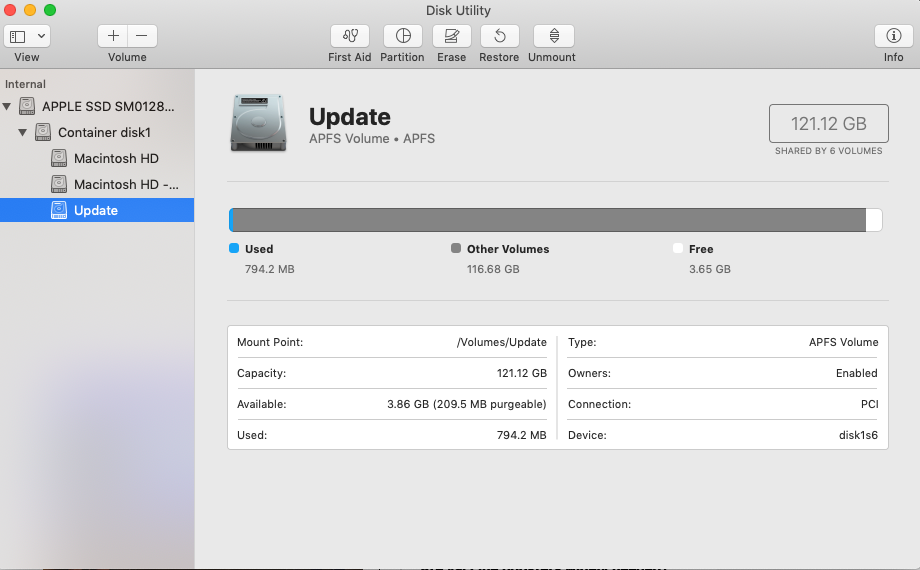Click the green zoom window button
Screen dimensions: 920x570
(x=50, y=10)
